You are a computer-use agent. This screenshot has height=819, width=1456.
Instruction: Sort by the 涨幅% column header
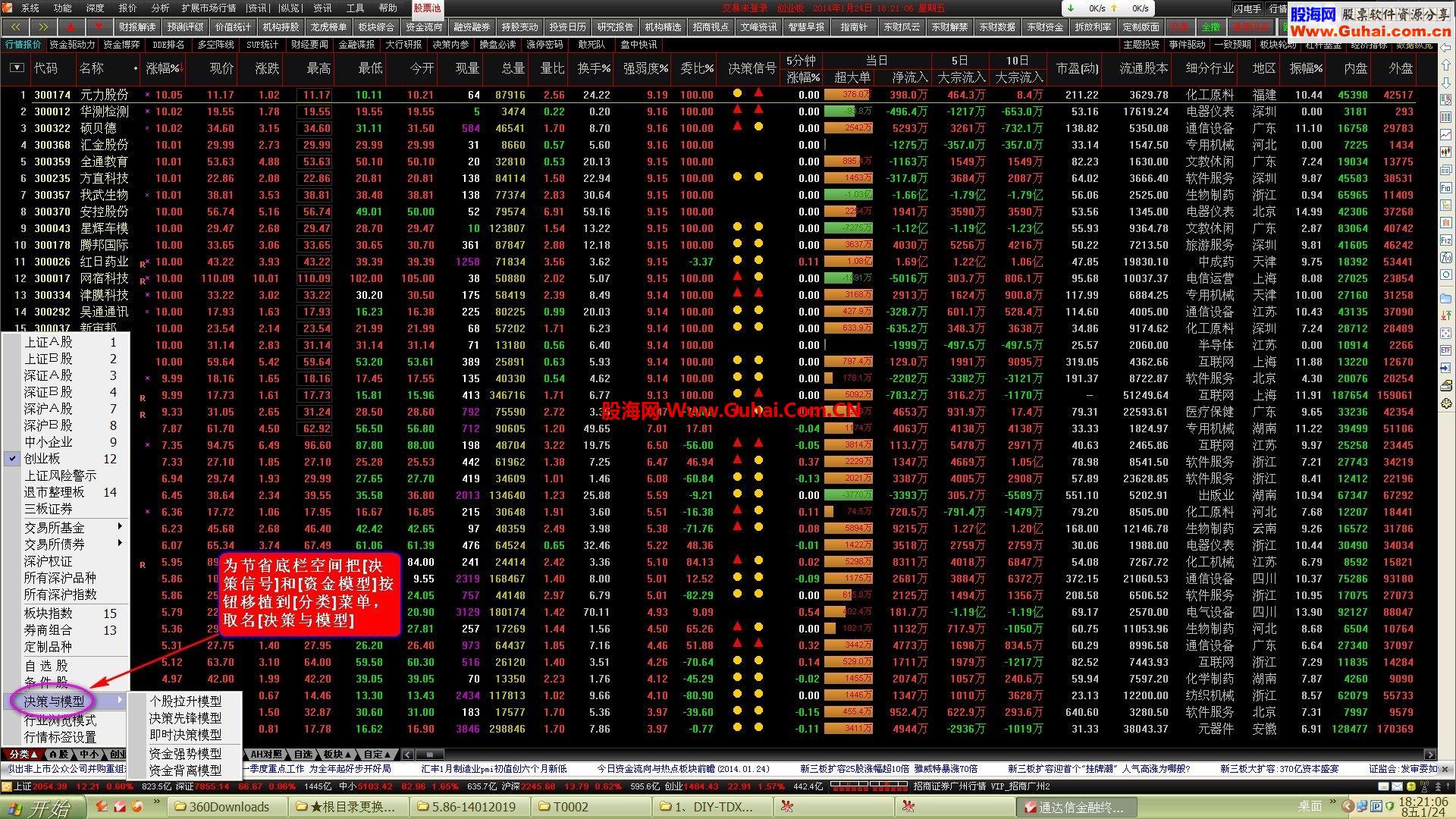pos(164,68)
